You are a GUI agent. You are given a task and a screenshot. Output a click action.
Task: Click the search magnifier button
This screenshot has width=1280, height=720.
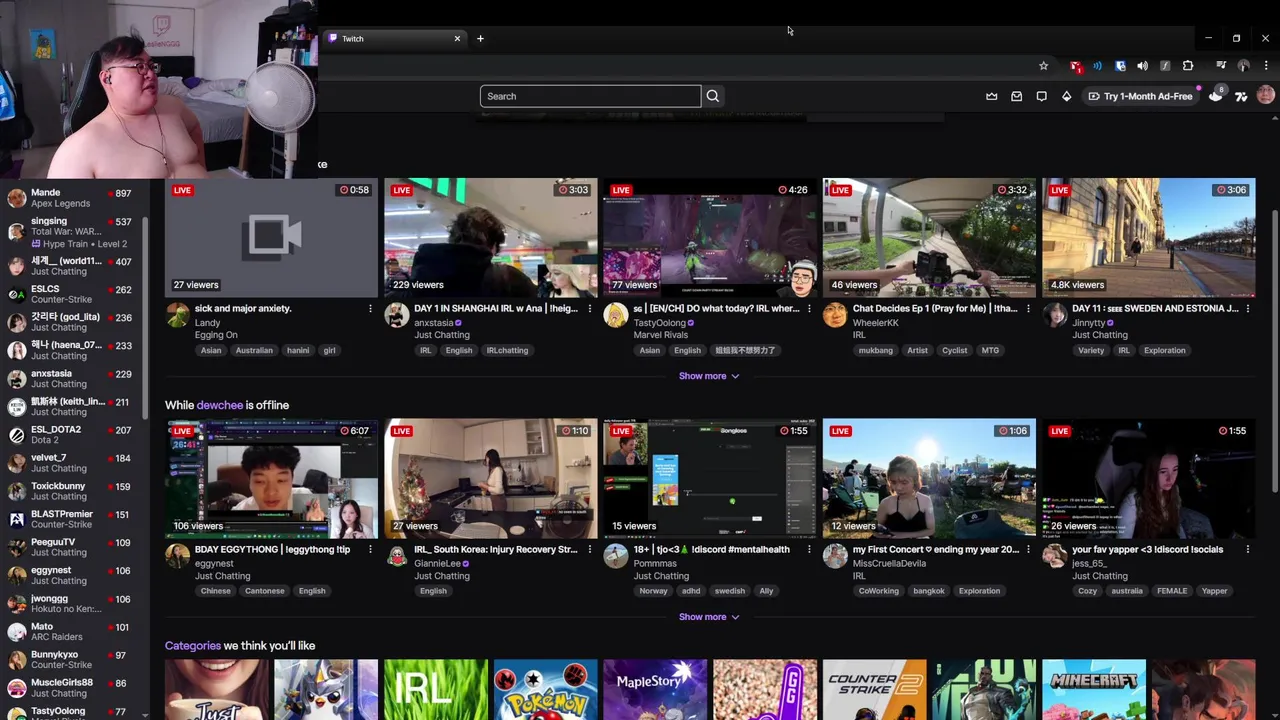(713, 96)
